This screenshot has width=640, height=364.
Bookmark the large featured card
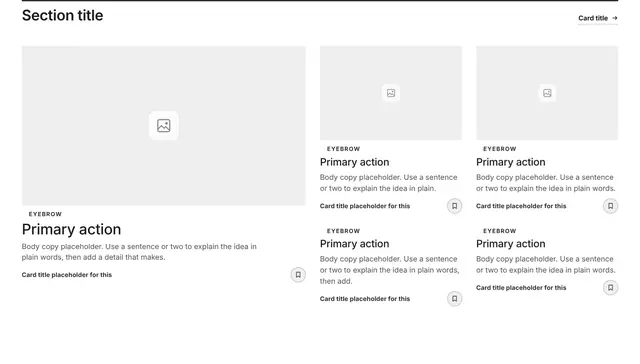coord(298,275)
